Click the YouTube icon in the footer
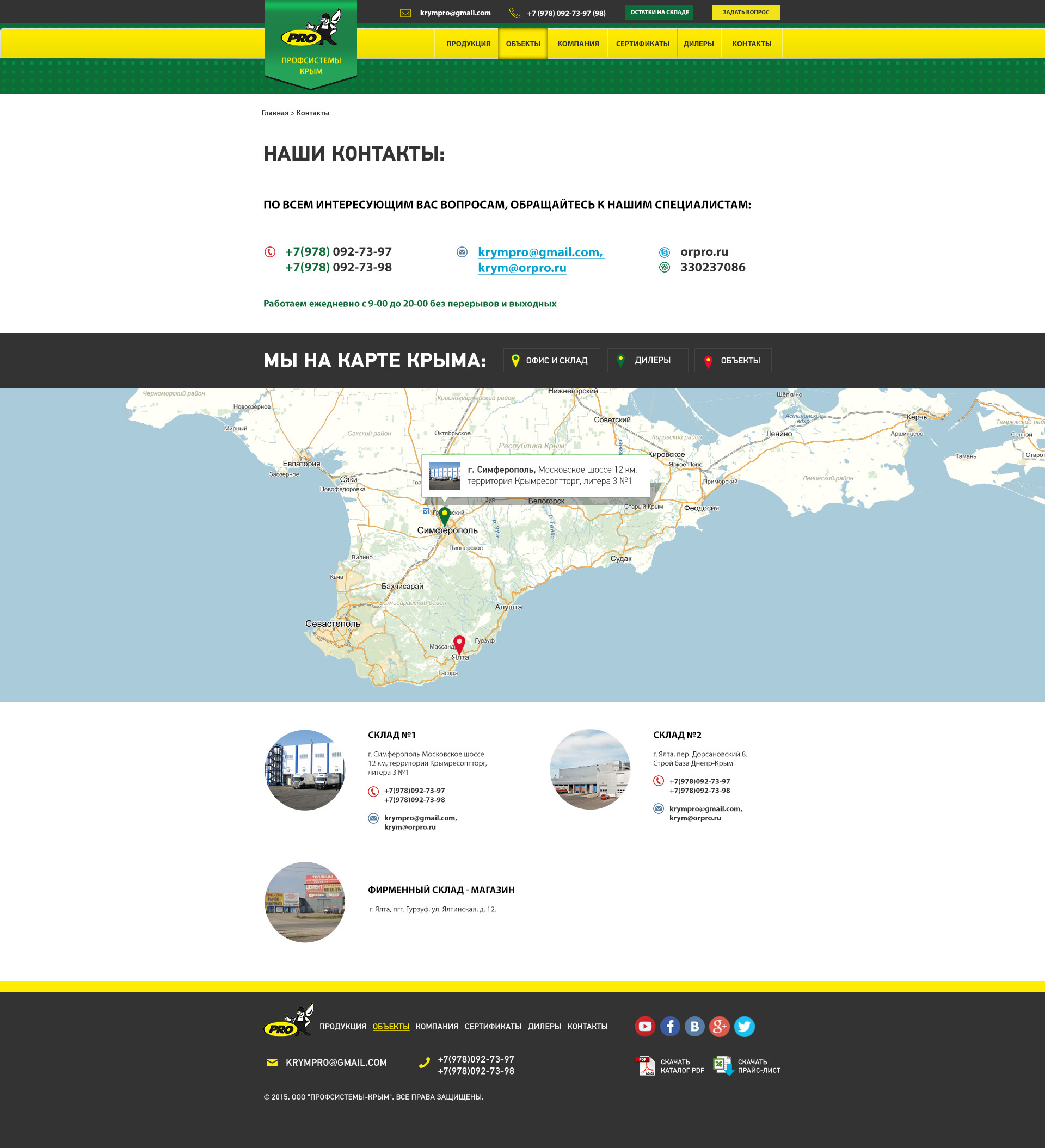 pos(645,1026)
